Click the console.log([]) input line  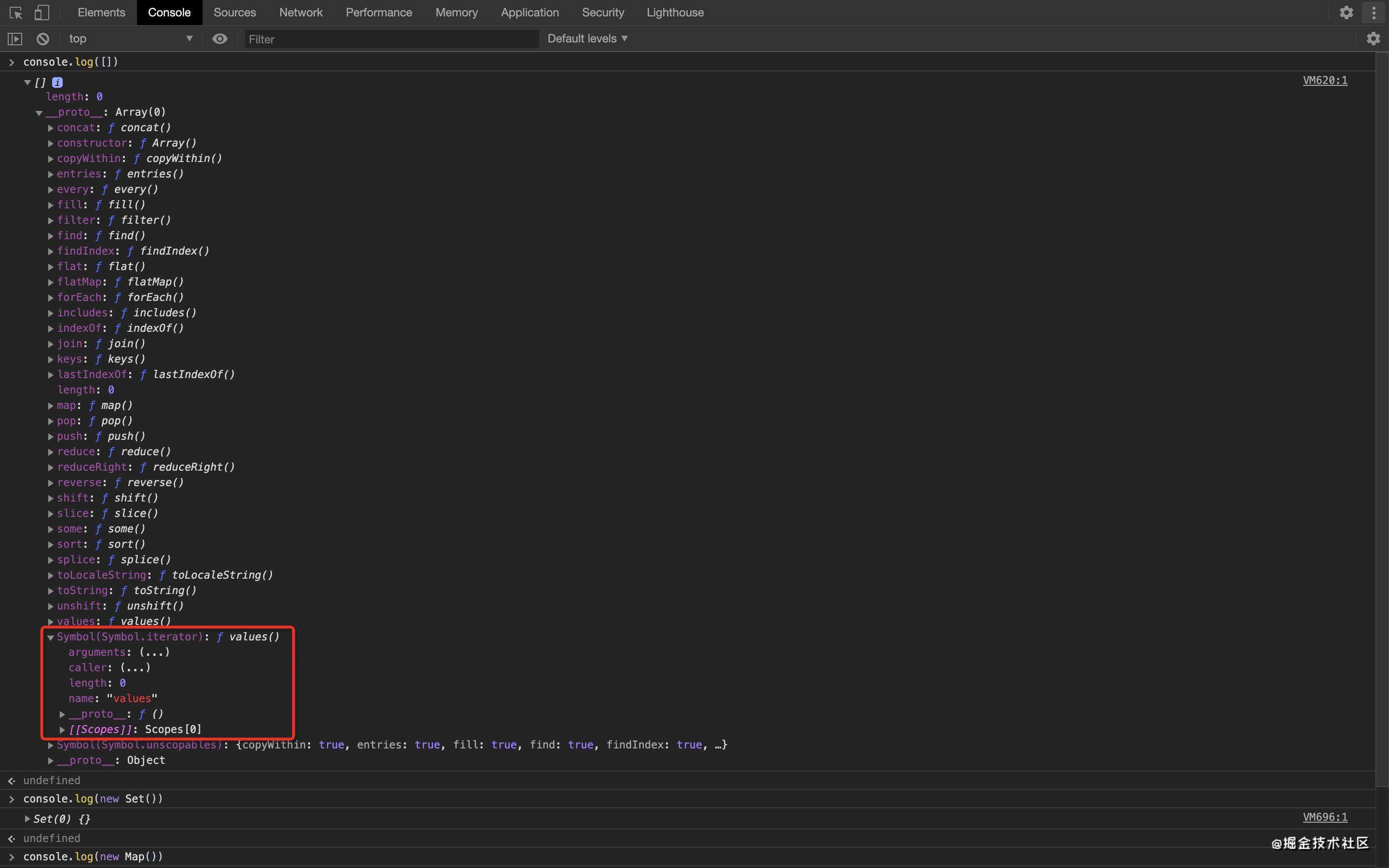pyautogui.click(x=70, y=62)
